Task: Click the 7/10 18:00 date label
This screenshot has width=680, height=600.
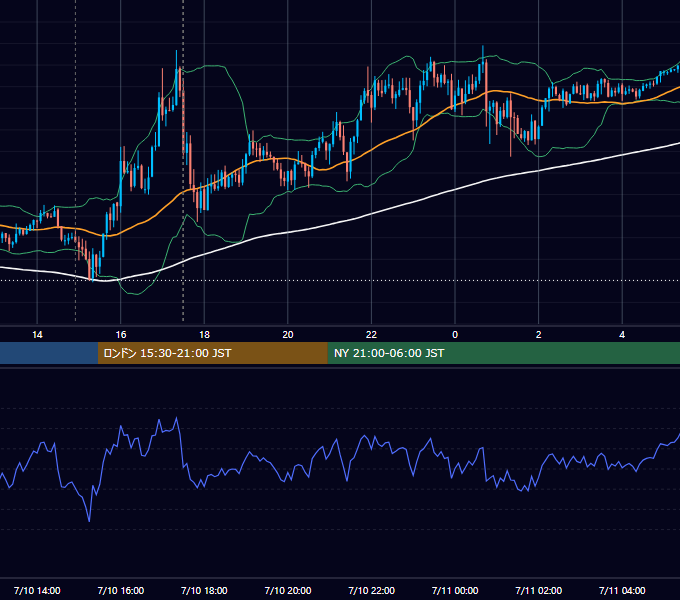Action: coord(204,590)
